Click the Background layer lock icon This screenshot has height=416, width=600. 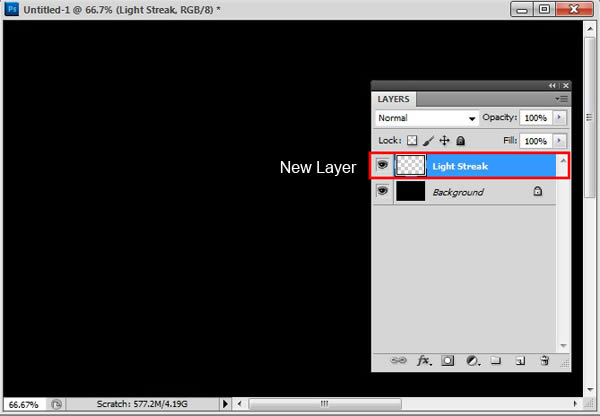(538, 191)
